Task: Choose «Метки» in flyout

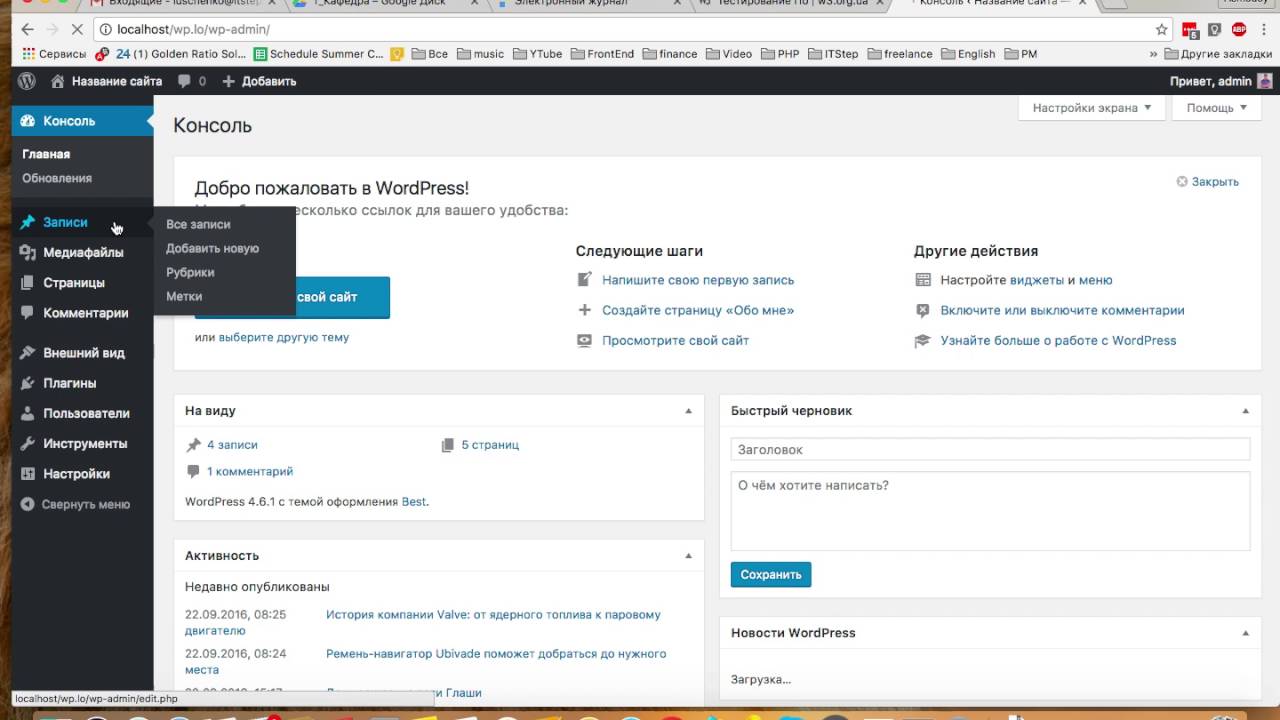Action: coord(184,296)
